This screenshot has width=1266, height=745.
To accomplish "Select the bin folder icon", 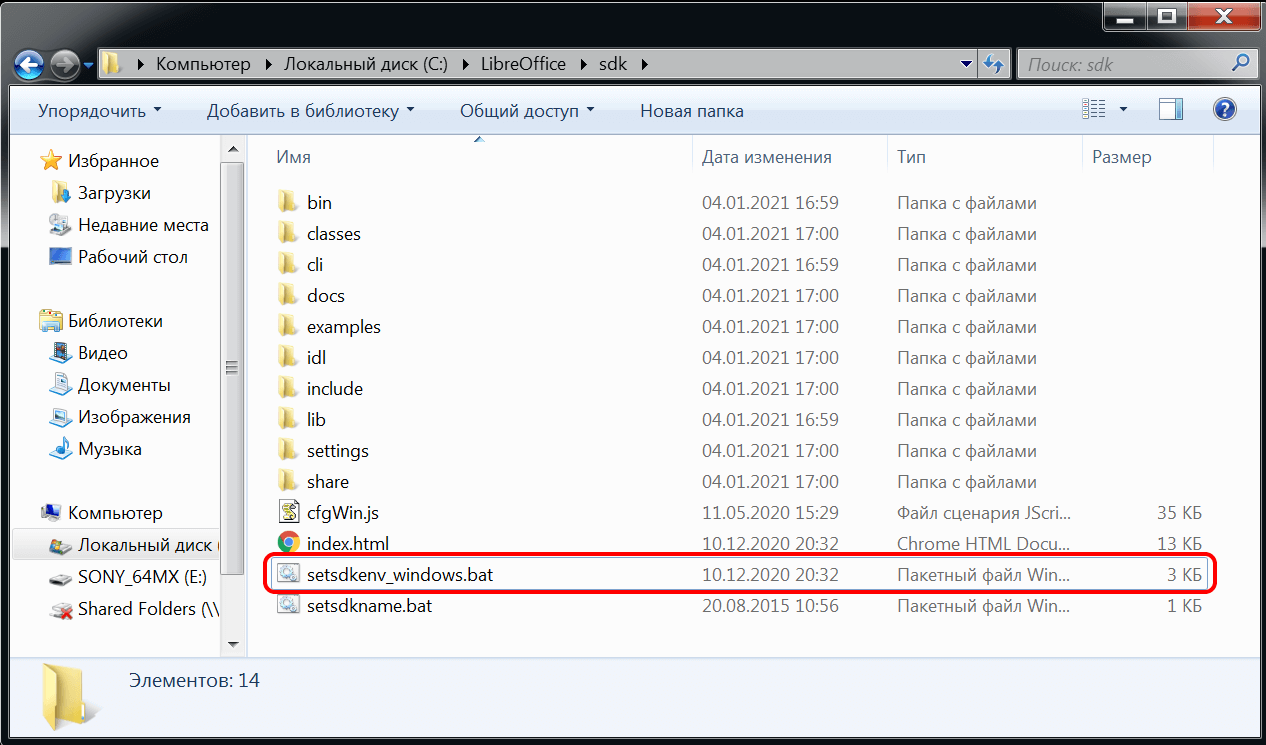I will [288, 202].
